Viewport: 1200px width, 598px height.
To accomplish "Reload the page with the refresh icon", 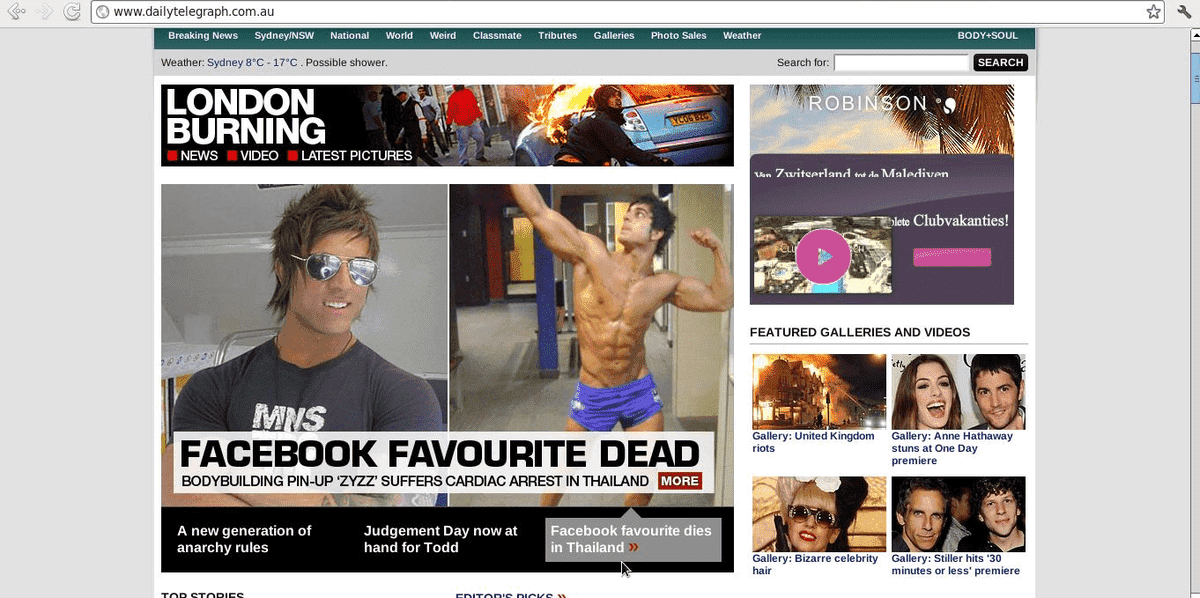I will (72, 12).
